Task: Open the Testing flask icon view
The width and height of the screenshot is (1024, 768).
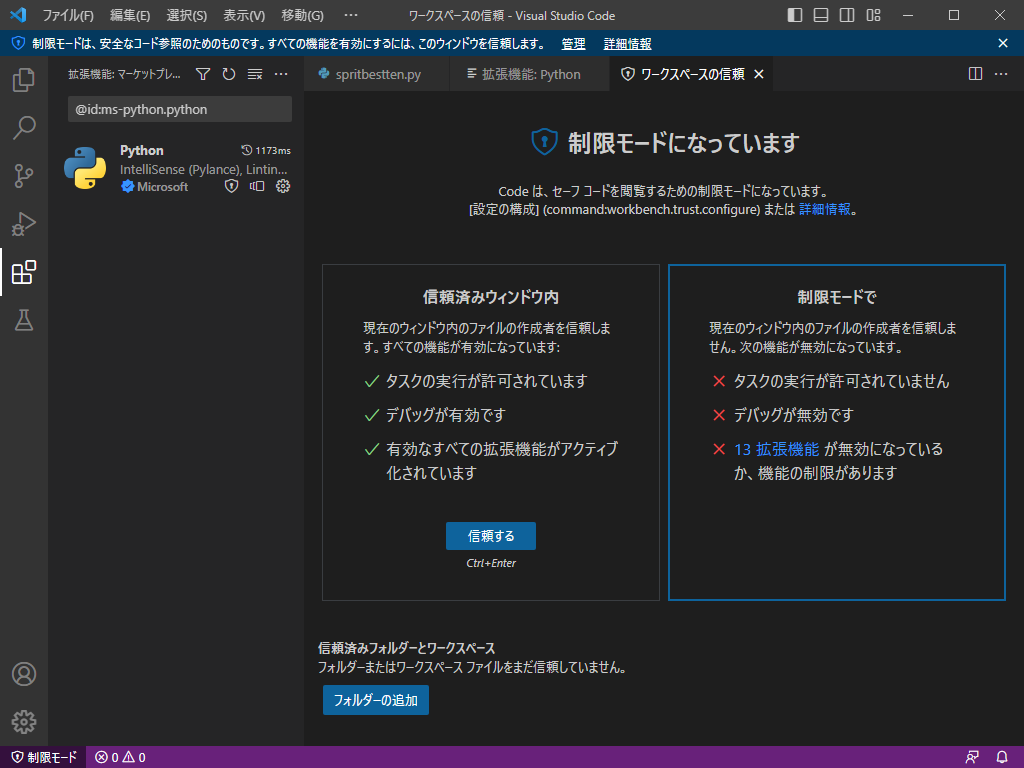Action: (x=24, y=320)
